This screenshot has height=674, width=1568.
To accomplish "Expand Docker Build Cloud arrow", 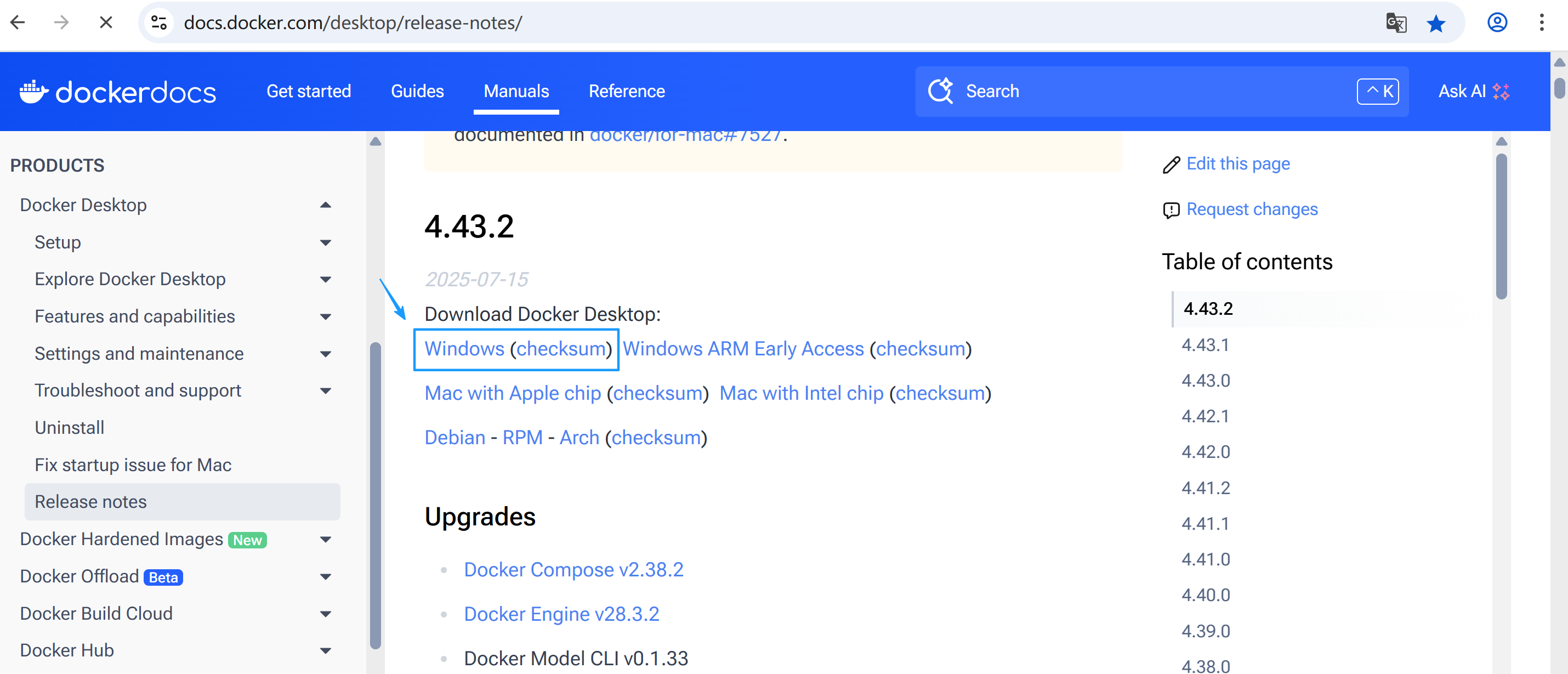I will pyautogui.click(x=326, y=614).
